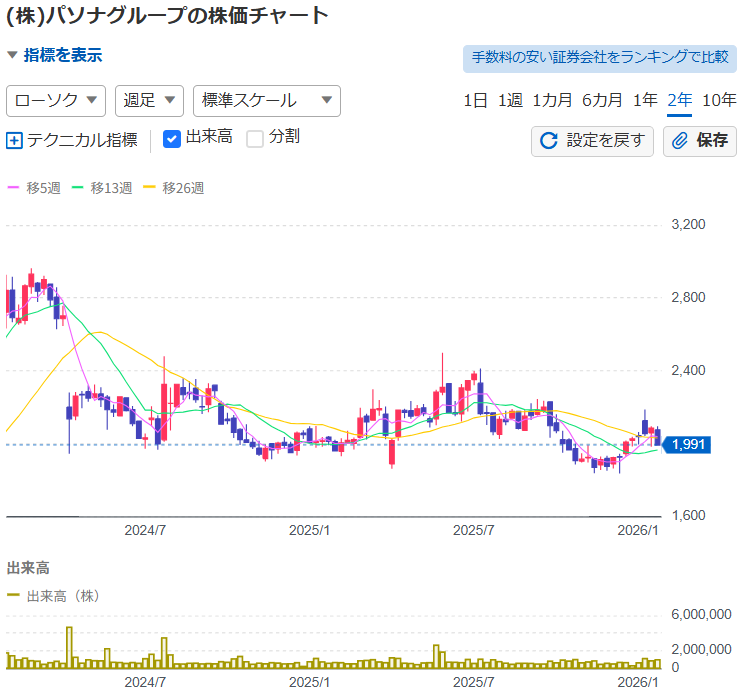748x699 pixels.
Task: Open the 週足 interval dropdown
Action: point(149,101)
